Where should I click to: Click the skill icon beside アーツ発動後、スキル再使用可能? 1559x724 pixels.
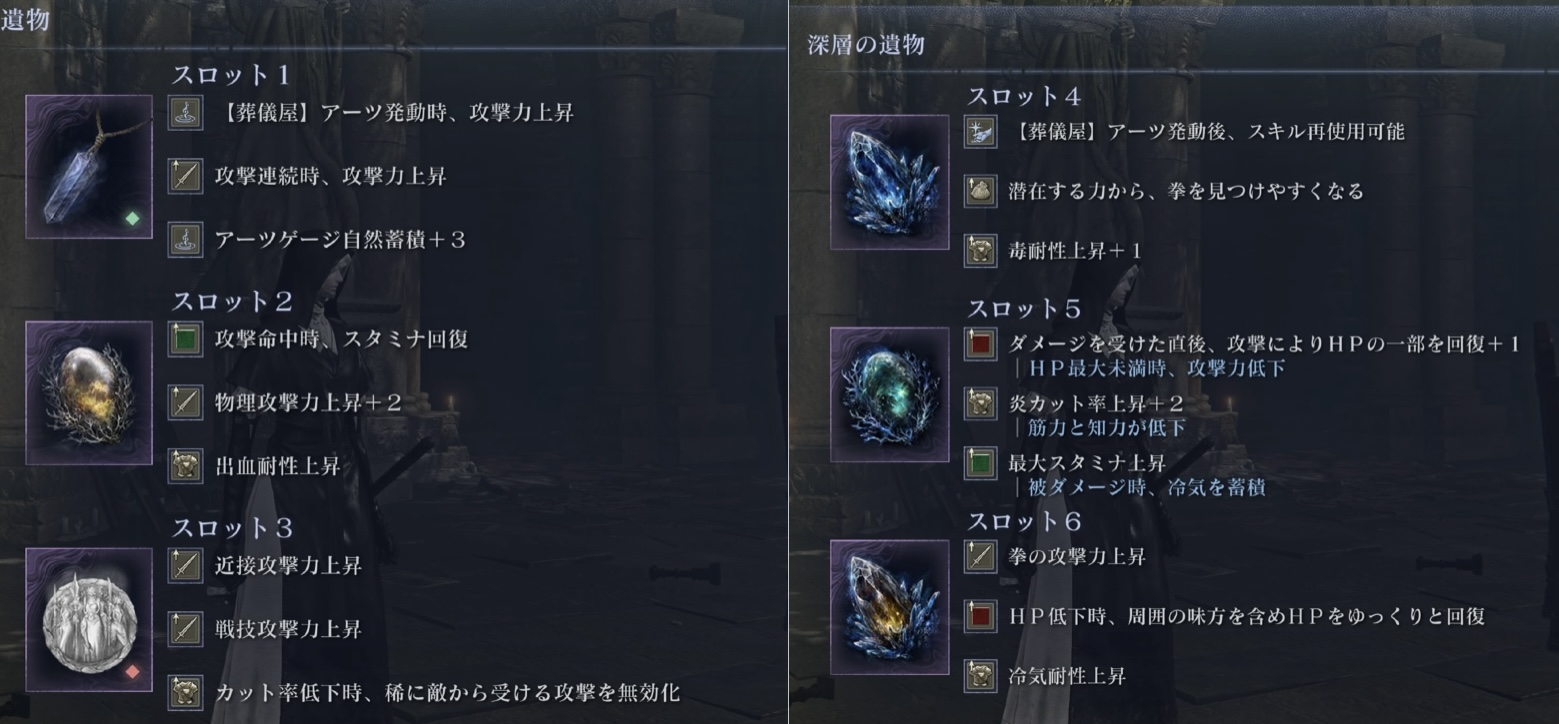pyautogui.click(x=981, y=131)
